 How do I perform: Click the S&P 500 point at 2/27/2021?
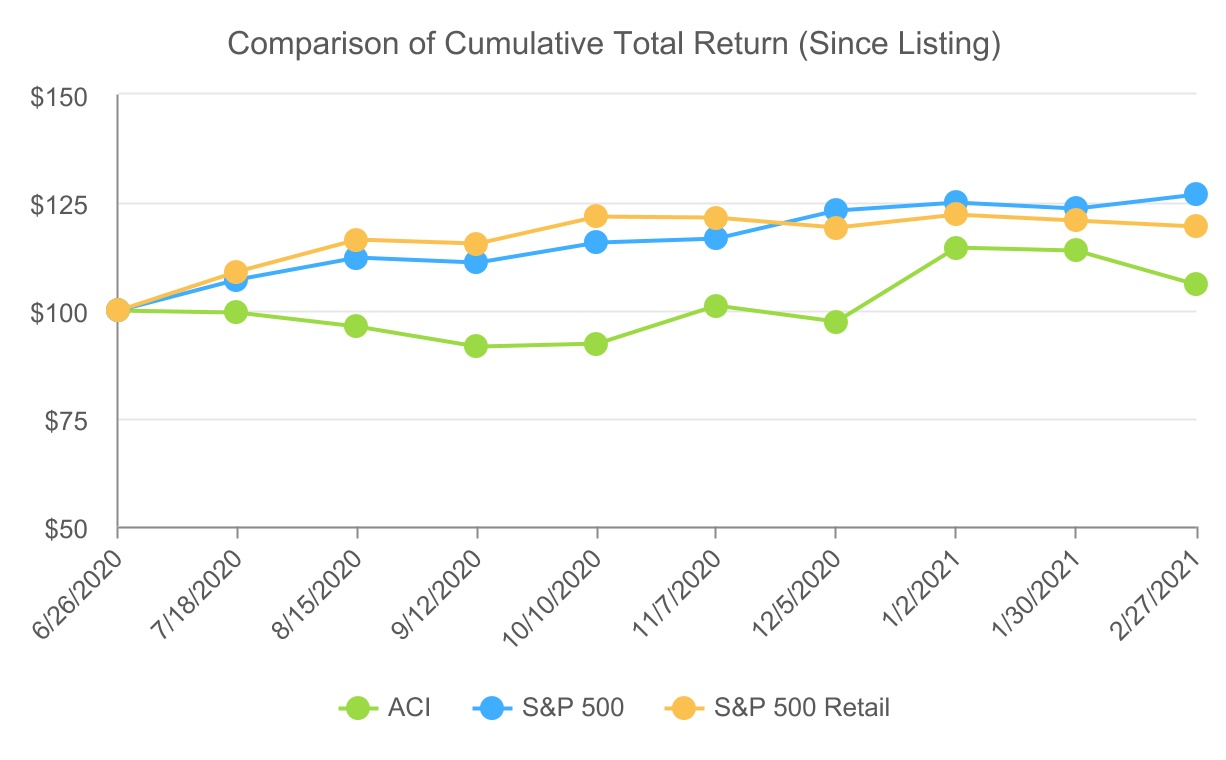pos(1195,193)
